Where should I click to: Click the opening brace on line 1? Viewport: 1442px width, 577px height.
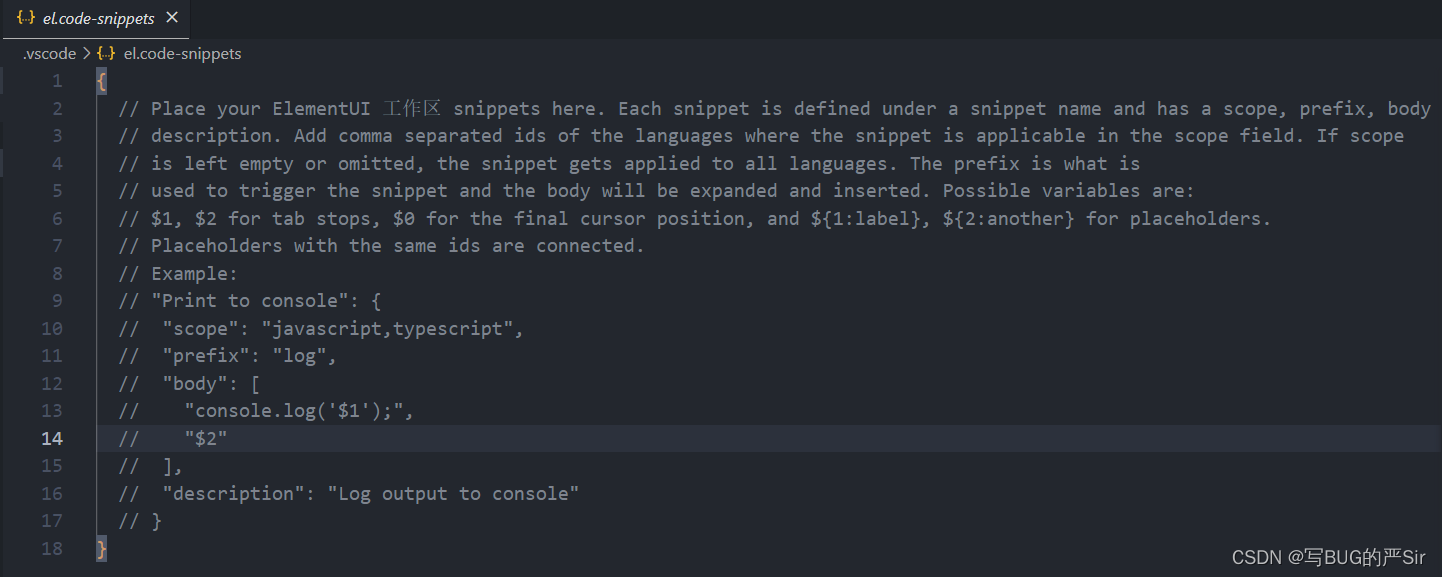(x=101, y=80)
